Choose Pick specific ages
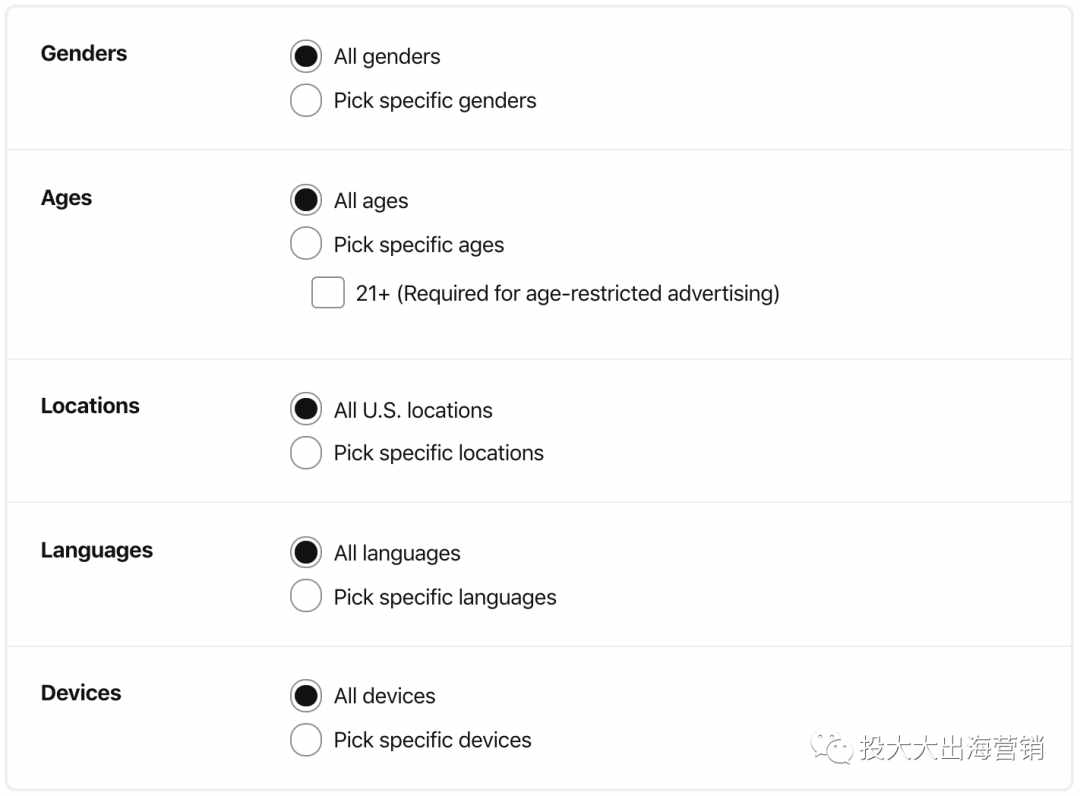Image resolution: width=1080 pixels, height=796 pixels. point(306,244)
